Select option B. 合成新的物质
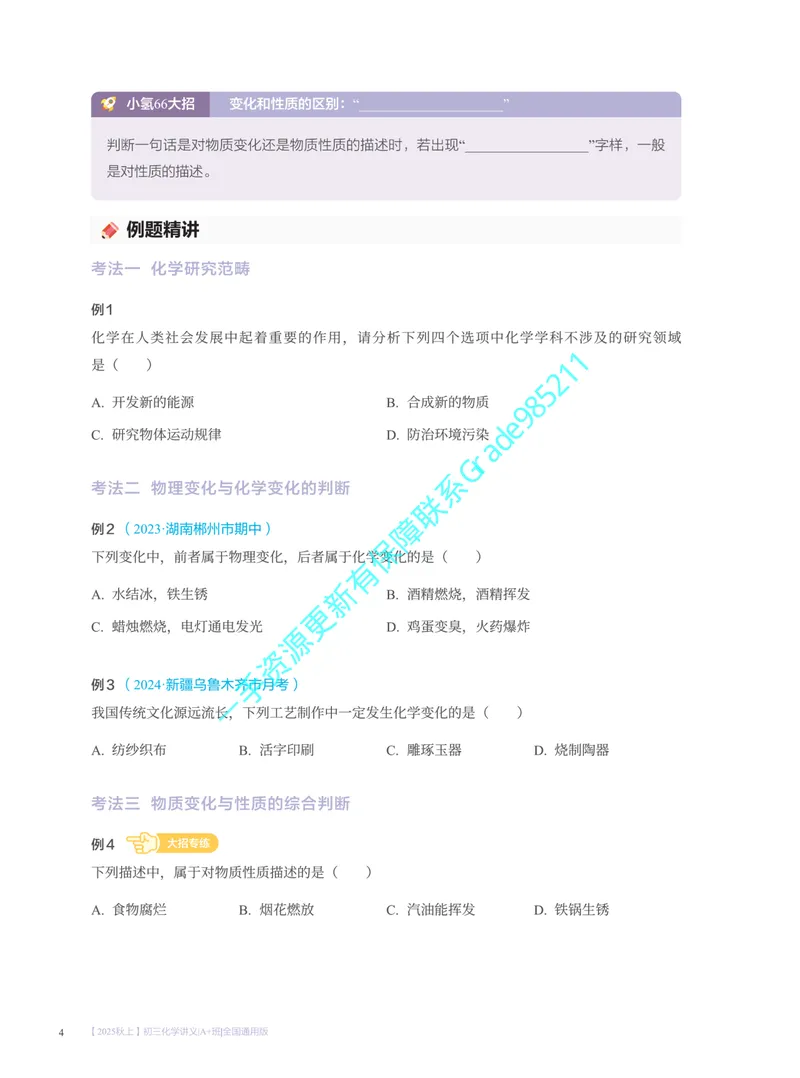 coord(437,402)
